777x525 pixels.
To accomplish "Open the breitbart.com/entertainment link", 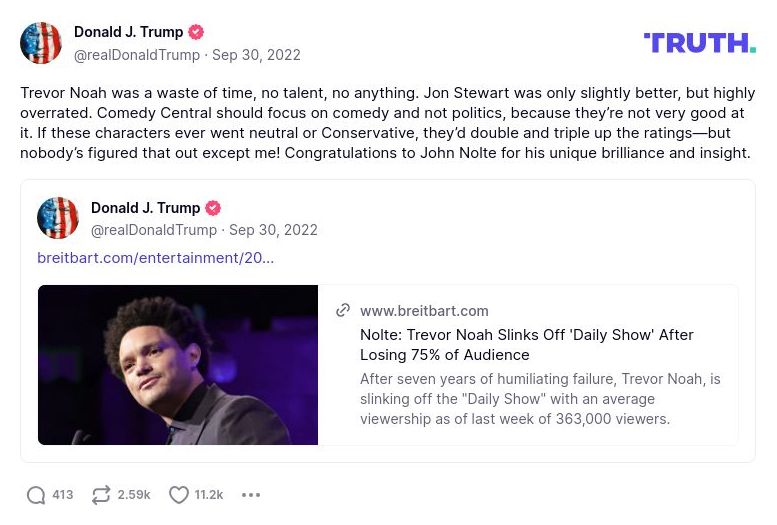I will tap(155, 258).
